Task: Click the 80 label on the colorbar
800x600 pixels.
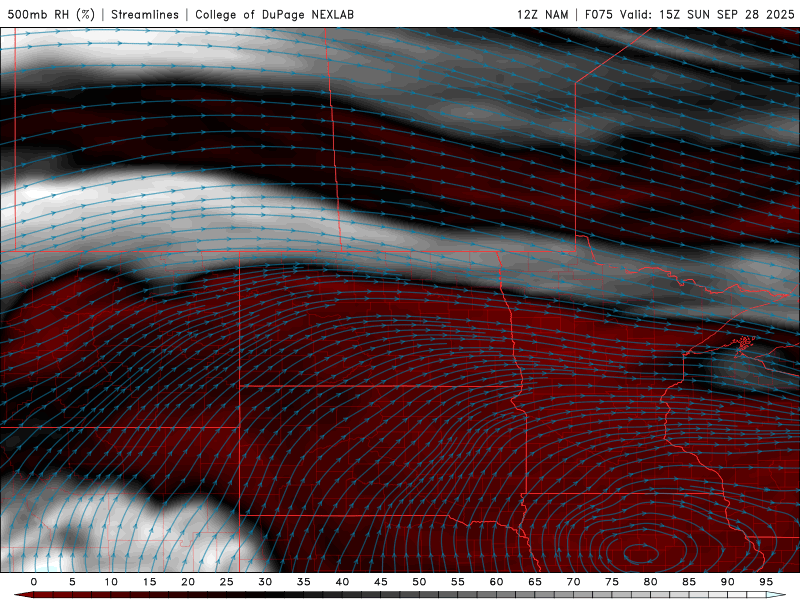Action: [x=650, y=582]
